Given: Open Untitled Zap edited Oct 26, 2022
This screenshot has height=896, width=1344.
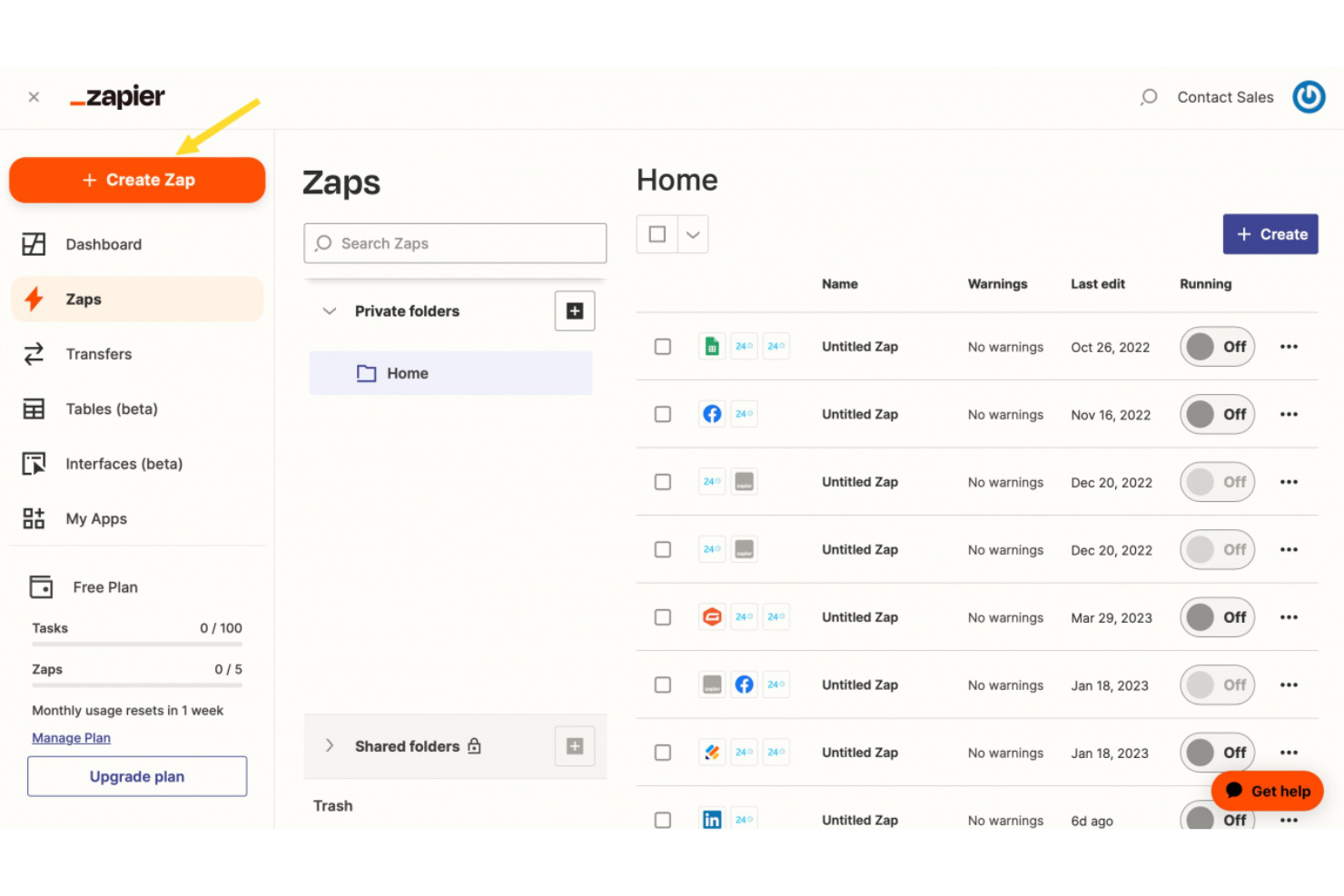Looking at the screenshot, I should [859, 347].
